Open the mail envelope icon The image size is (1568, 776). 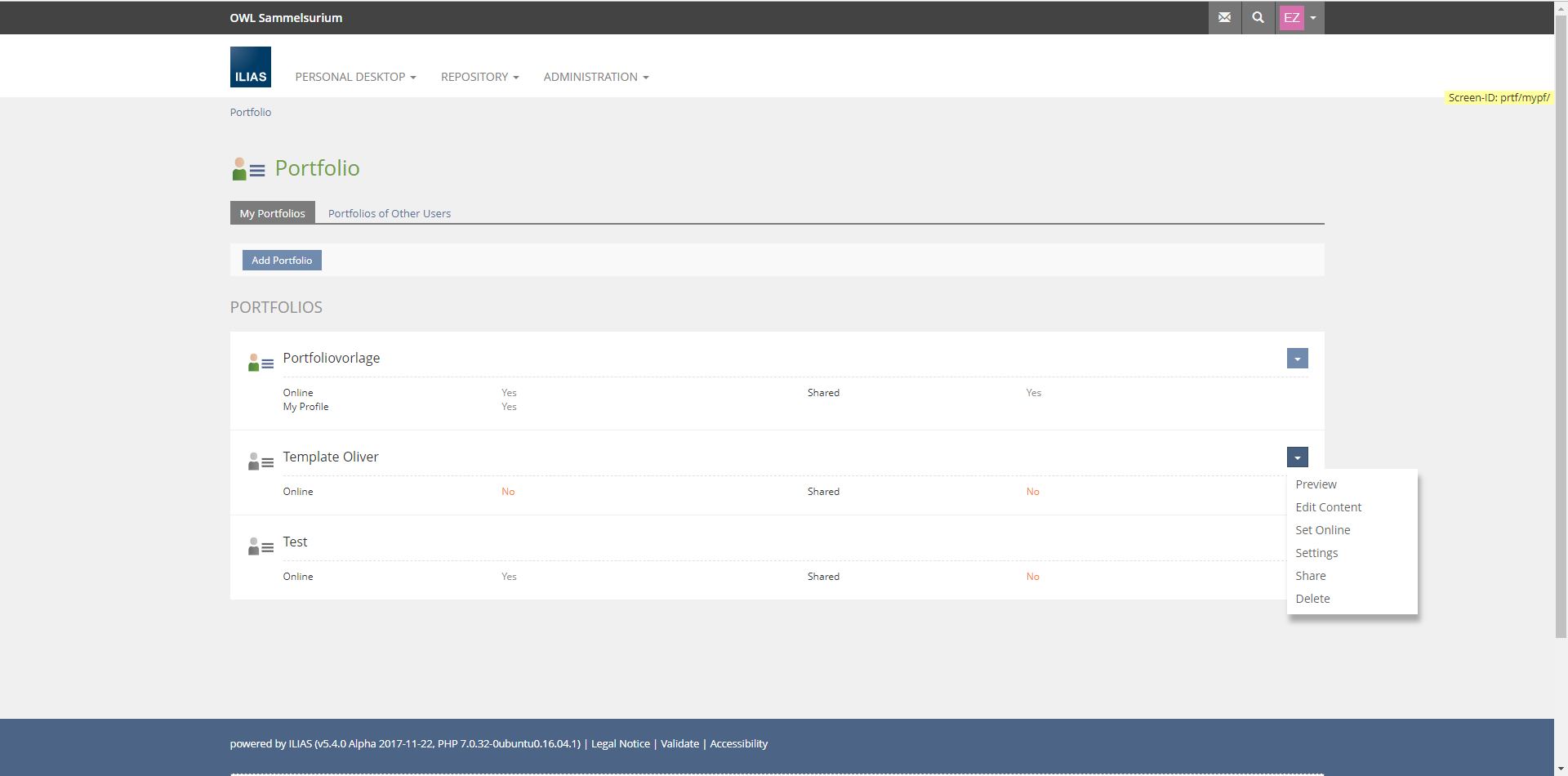pos(1224,17)
